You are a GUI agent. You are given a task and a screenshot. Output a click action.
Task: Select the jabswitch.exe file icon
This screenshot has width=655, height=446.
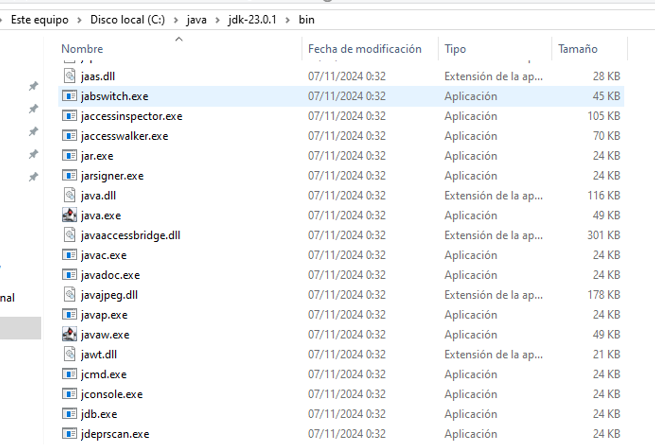(x=69, y=96)
